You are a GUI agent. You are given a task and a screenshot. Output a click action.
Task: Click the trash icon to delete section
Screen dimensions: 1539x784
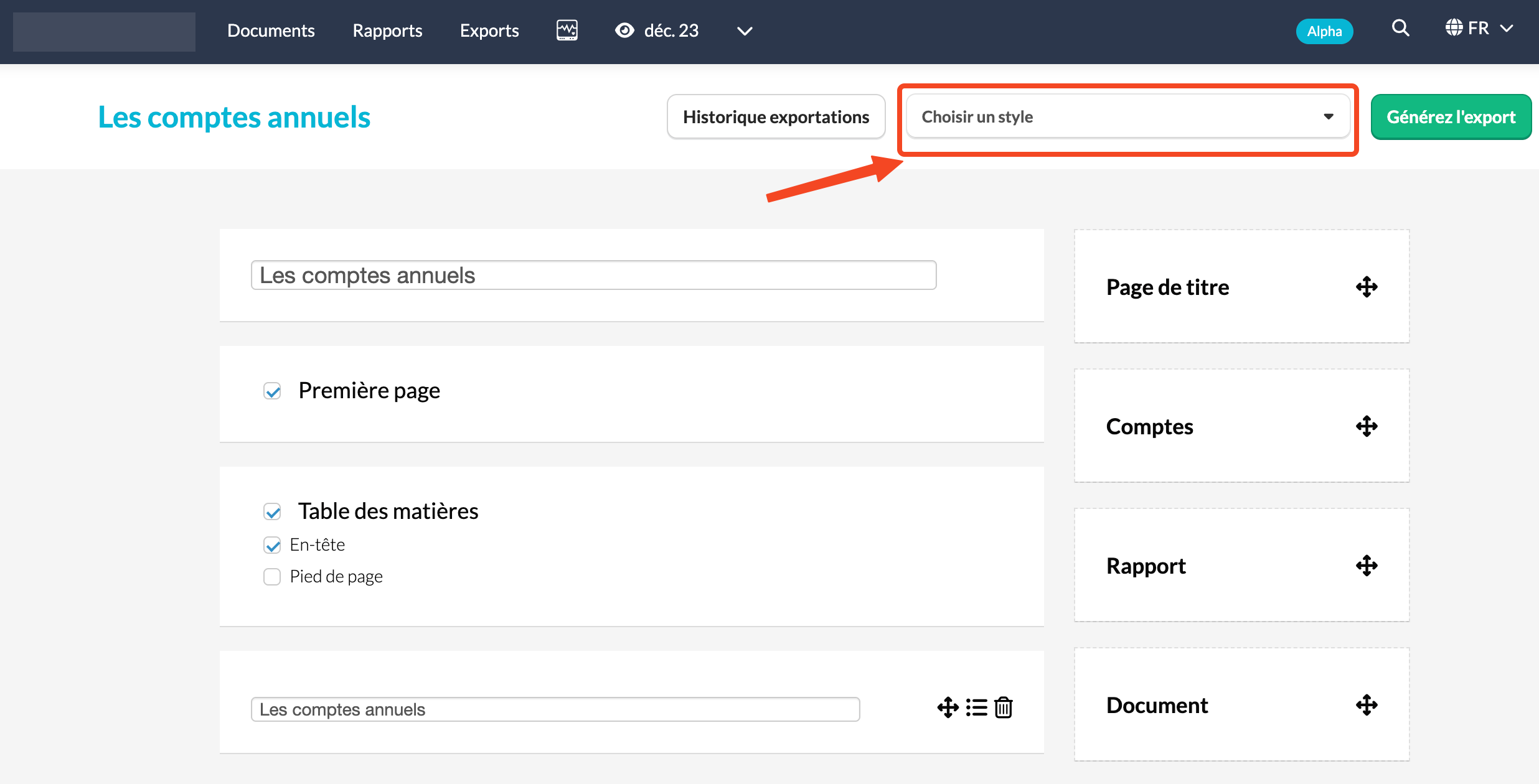(1004, 707)
